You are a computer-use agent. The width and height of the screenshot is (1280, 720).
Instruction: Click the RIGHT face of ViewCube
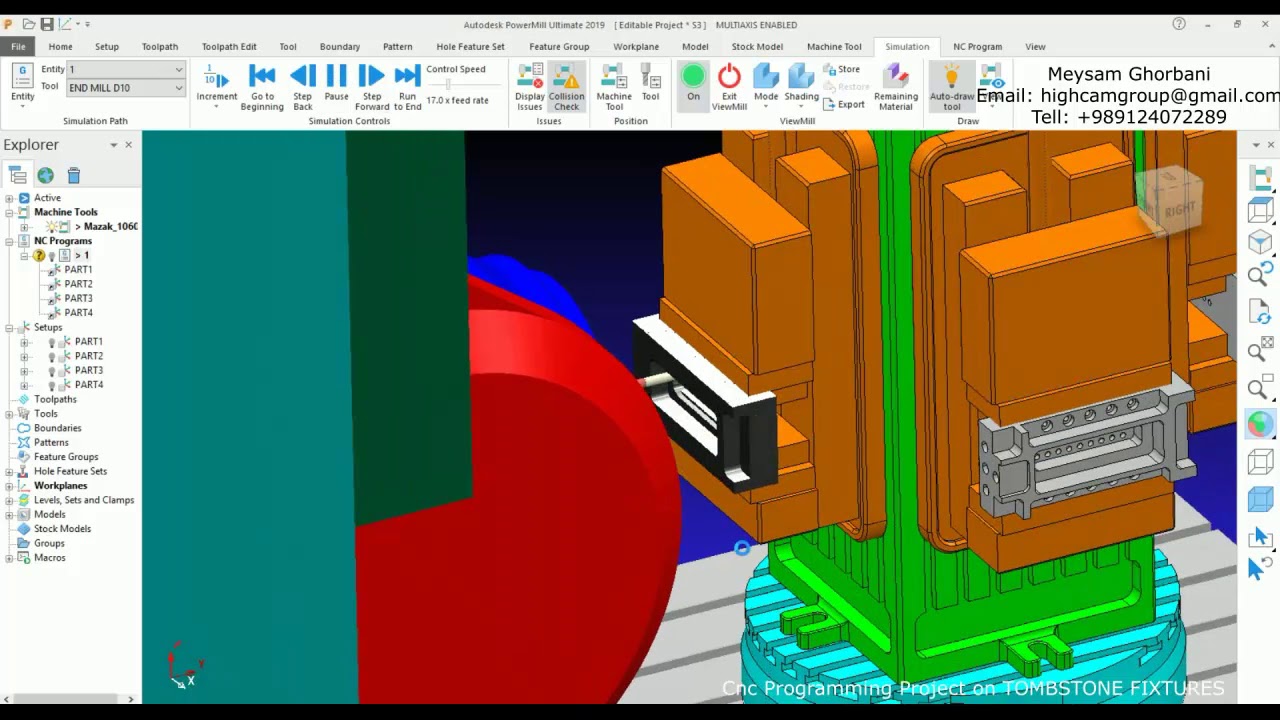tap(1179, 209)
